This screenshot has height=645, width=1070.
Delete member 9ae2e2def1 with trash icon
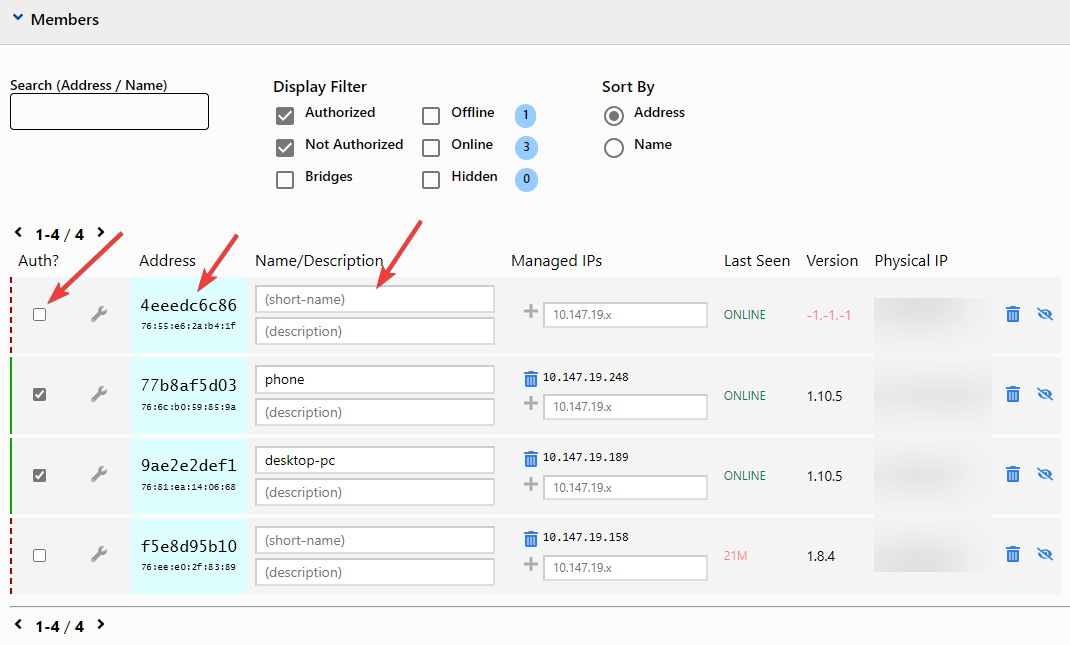click(1013, 474)
